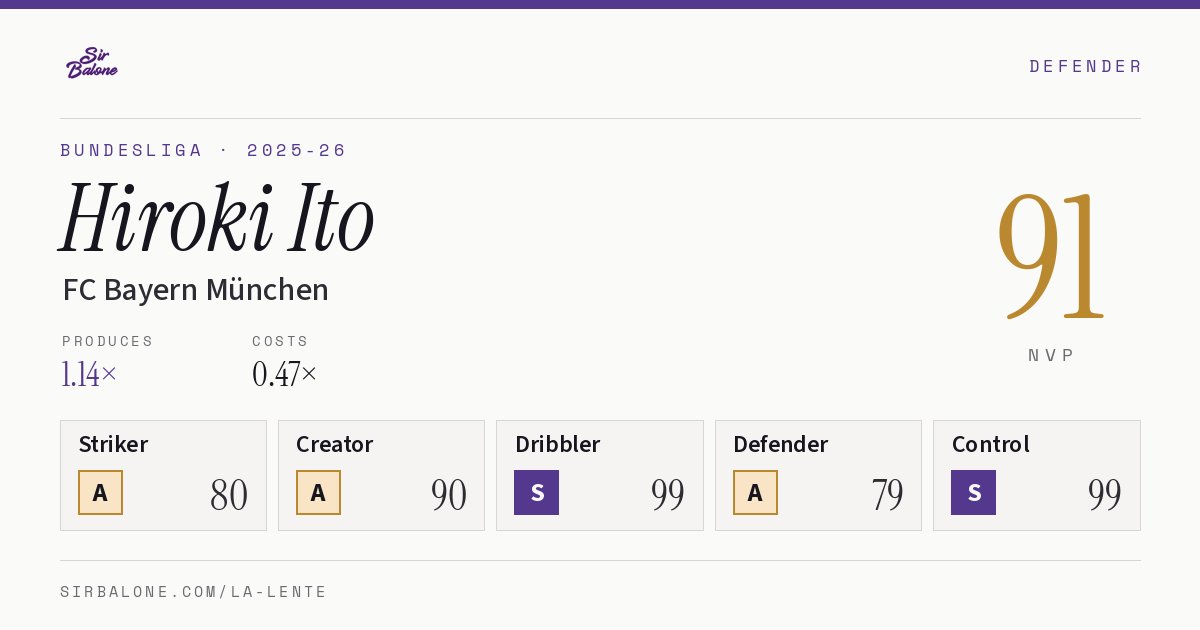1200x630 pixels.
Task: Select the Striker A grade badge
Action: tap(100, 492)
